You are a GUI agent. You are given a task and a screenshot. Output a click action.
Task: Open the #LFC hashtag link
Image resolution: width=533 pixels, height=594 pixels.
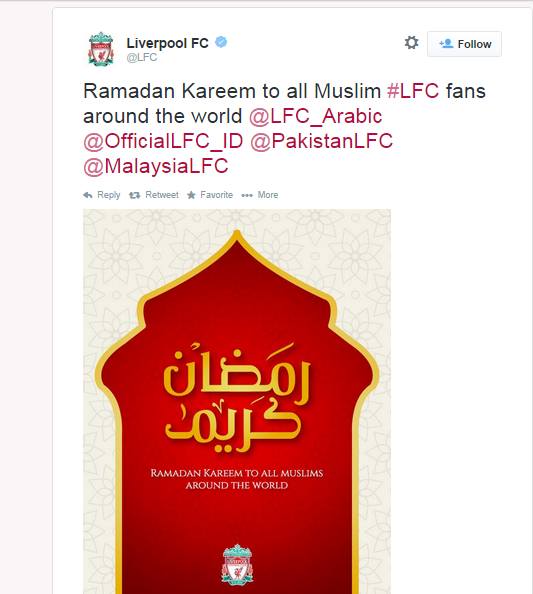click(413, 91)
